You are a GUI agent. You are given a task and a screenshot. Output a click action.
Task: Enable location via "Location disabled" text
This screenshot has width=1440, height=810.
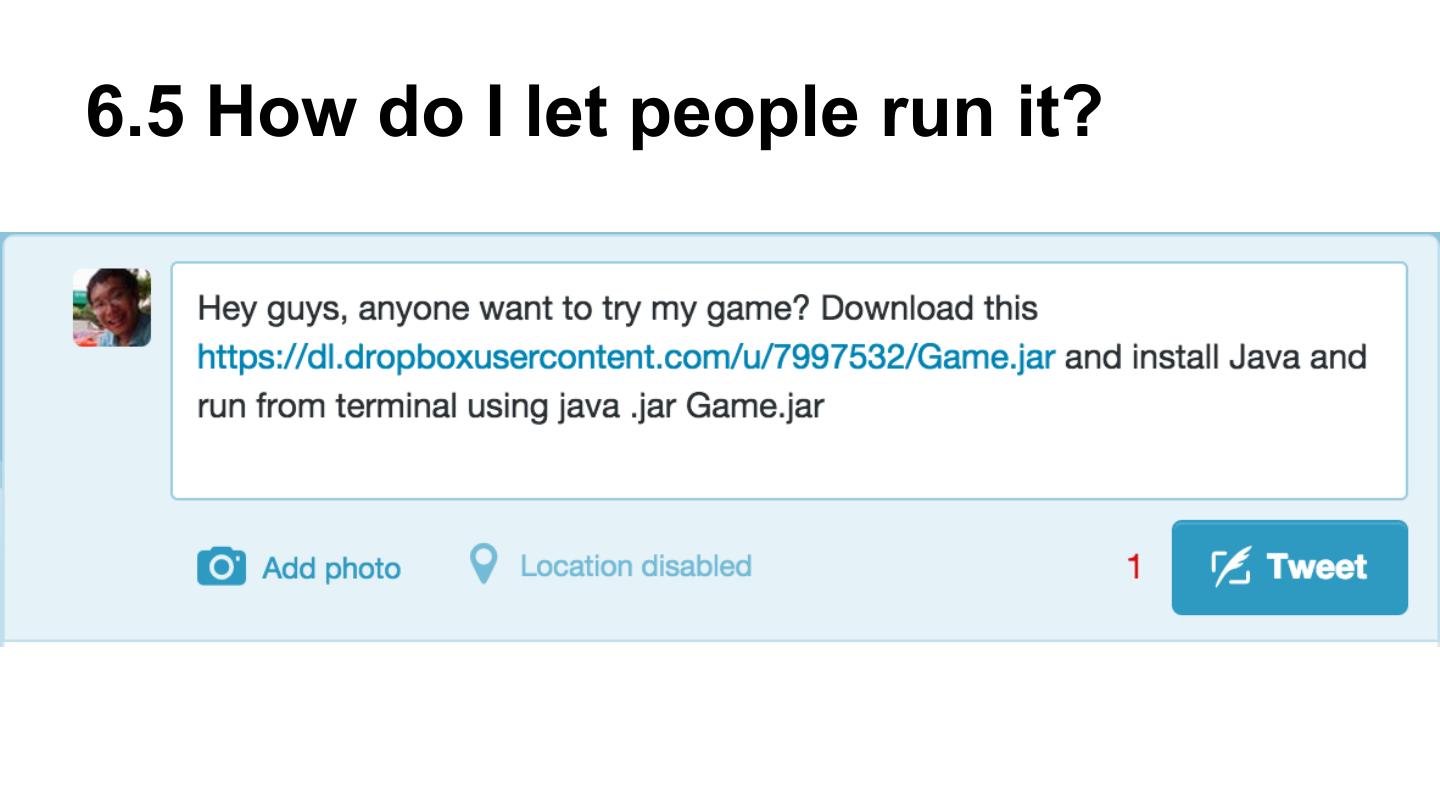[635, 566]
